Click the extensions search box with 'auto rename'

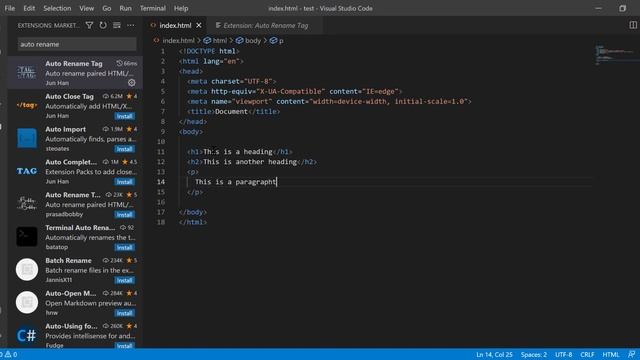click(77, 44)
